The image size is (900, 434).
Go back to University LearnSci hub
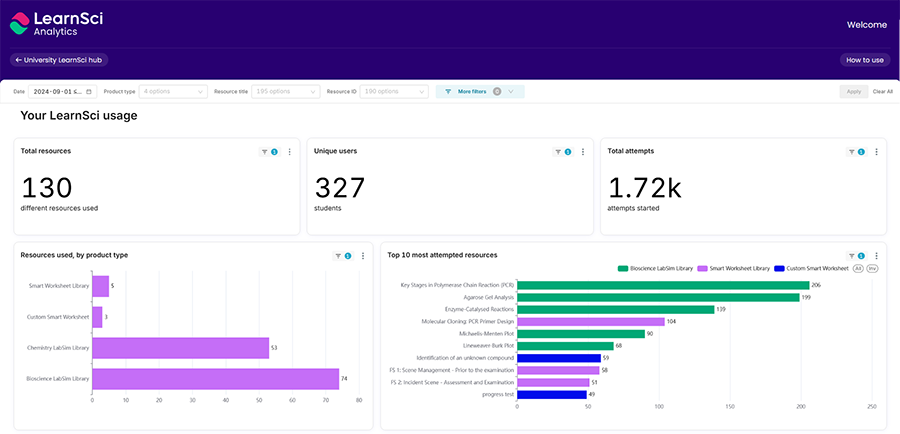coord(59,60)
